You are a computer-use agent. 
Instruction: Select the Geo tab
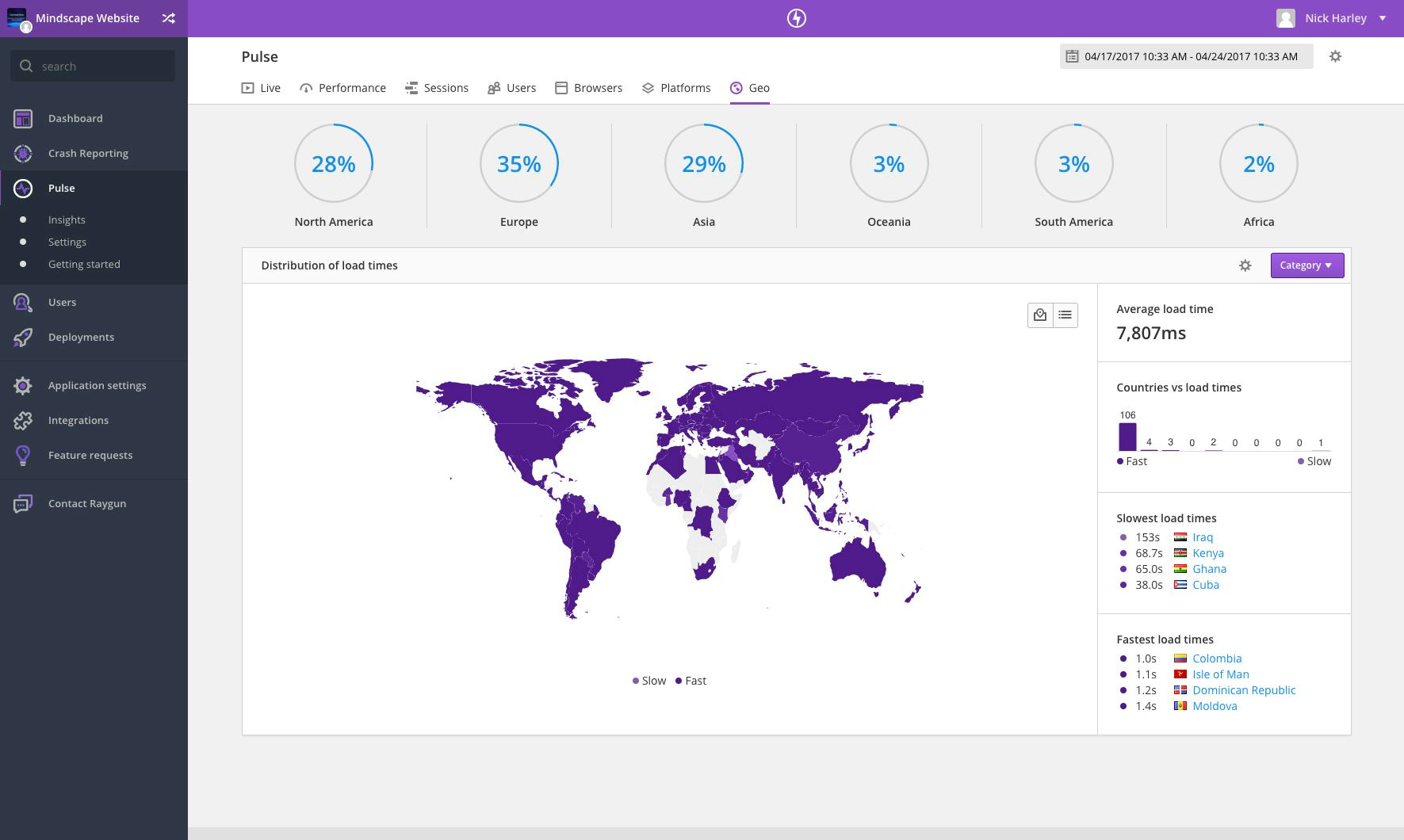click(x=750, y=88)
